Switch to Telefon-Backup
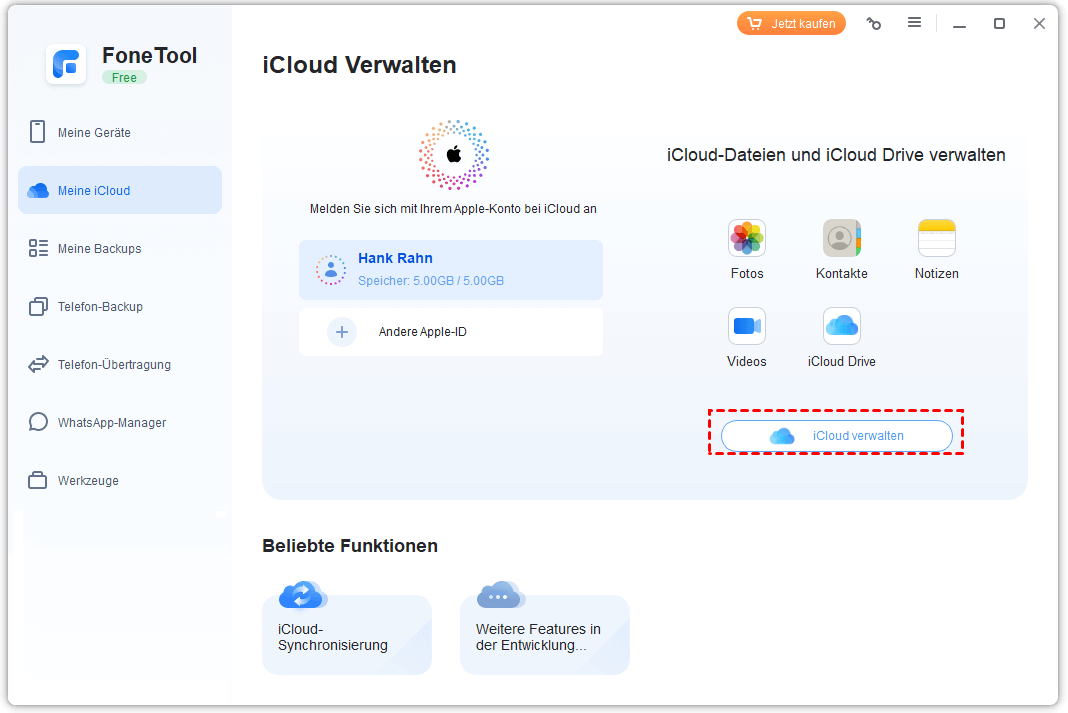Viewport: 1068px width, 713px height. (100, 307)
